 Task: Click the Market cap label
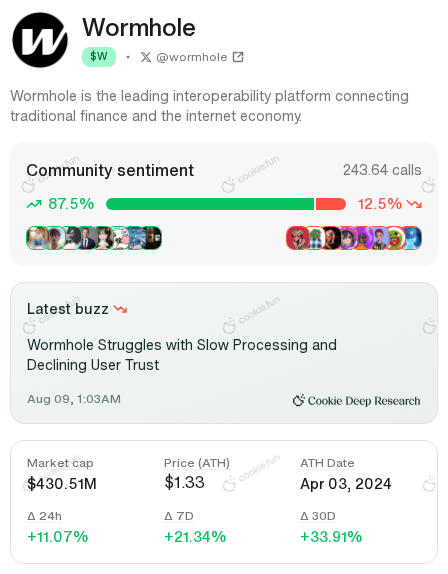click(x=60, y=463)
